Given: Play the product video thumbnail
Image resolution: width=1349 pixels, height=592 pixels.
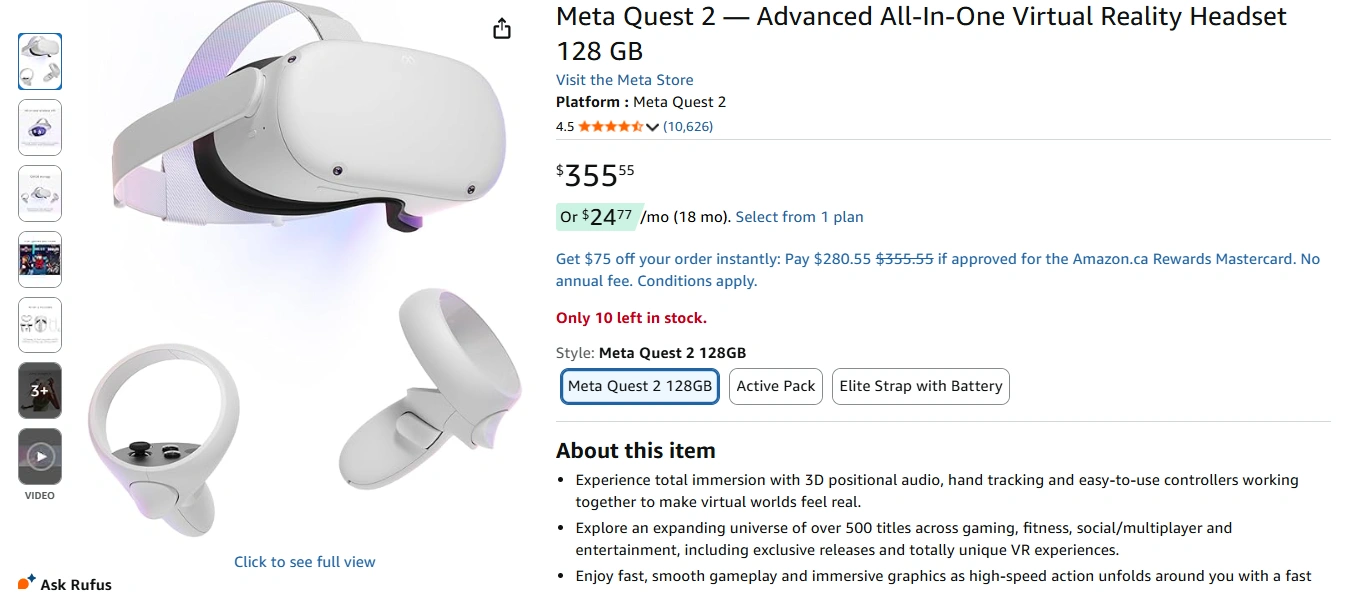Looking at the screenshot, I should pos(40,457).
